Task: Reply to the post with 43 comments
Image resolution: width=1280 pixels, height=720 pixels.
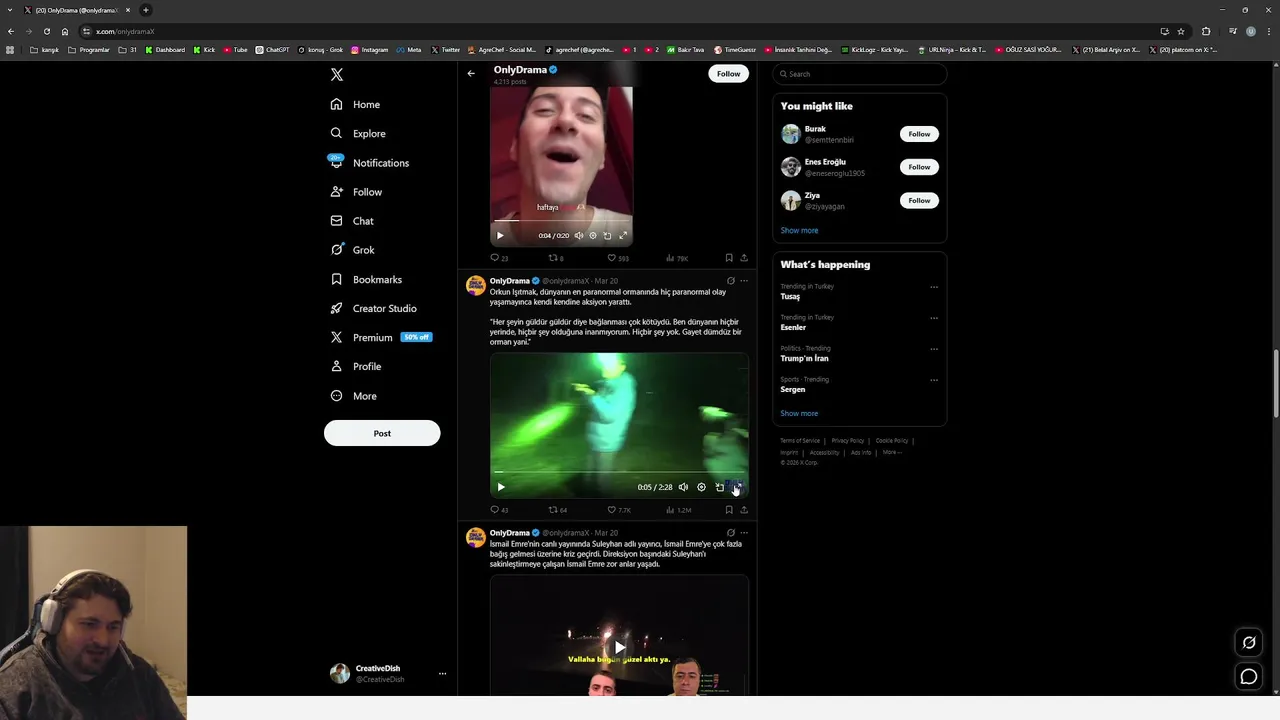Action: coord(499,510)
